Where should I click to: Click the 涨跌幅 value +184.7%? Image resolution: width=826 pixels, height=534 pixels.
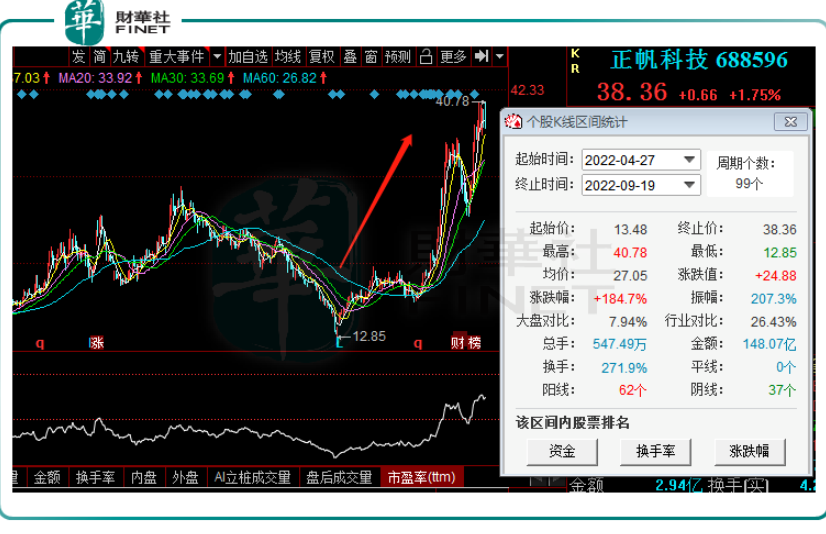(620, 299)
